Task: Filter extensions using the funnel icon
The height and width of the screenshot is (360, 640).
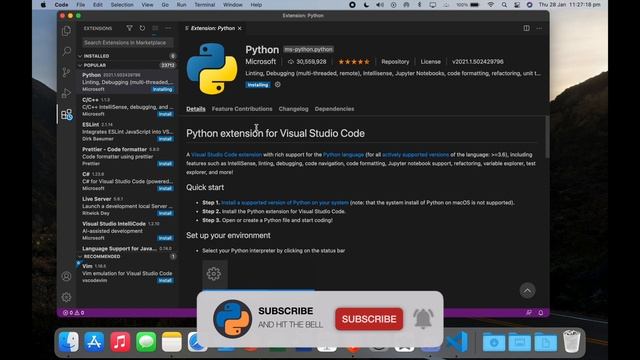Action: 129,28
